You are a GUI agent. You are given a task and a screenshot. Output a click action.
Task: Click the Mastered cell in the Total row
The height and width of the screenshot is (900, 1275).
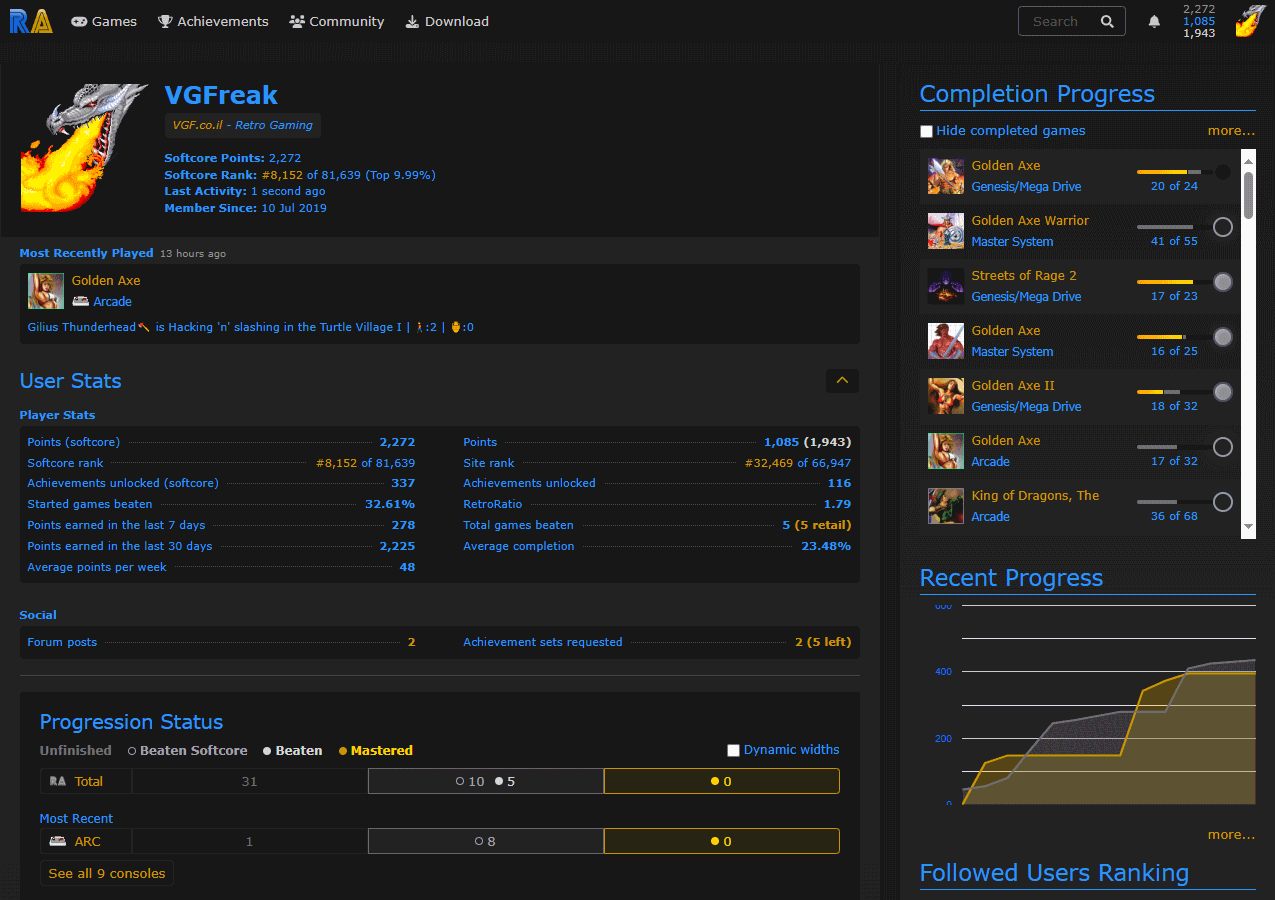[x=722, y=781]
